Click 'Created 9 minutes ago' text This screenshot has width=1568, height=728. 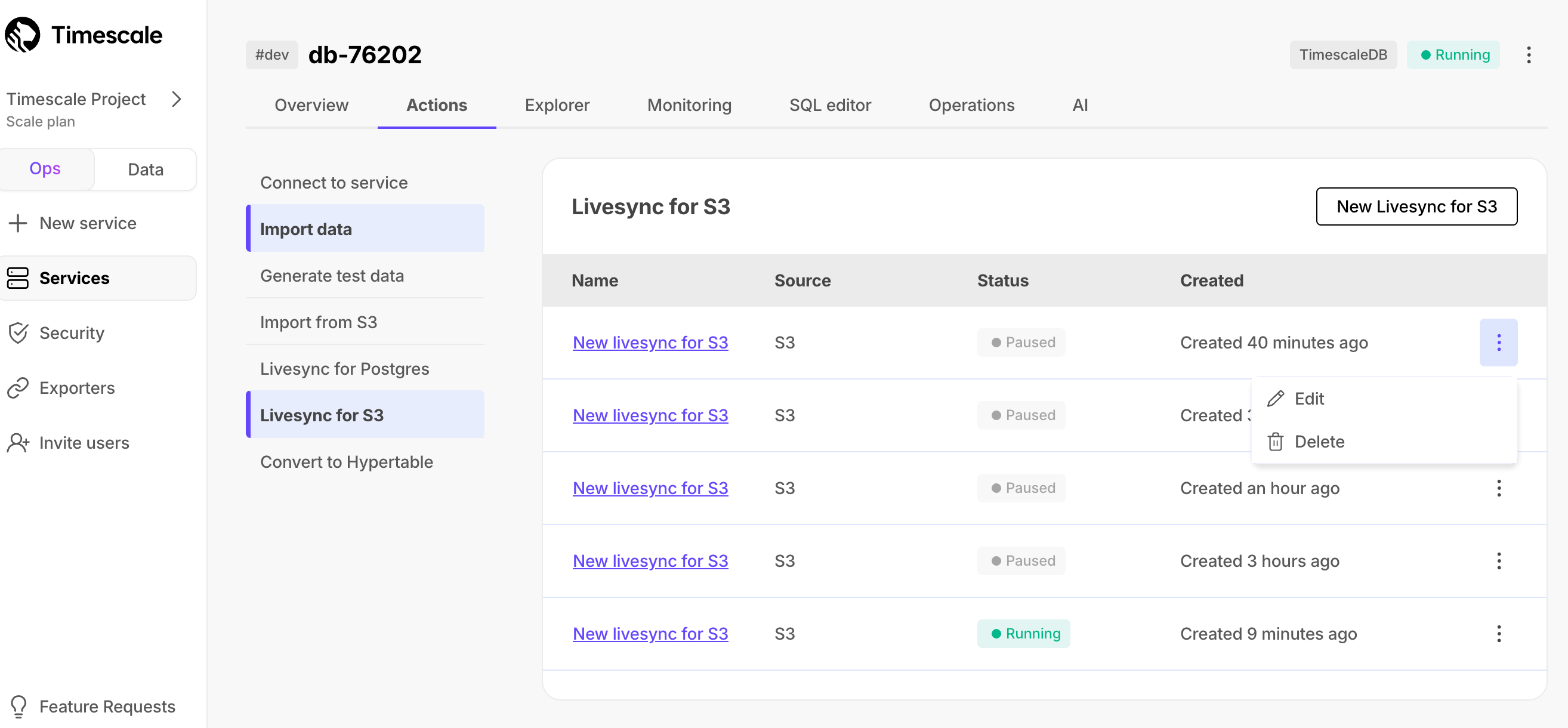pyautogui.click(x=1268, y=634)
